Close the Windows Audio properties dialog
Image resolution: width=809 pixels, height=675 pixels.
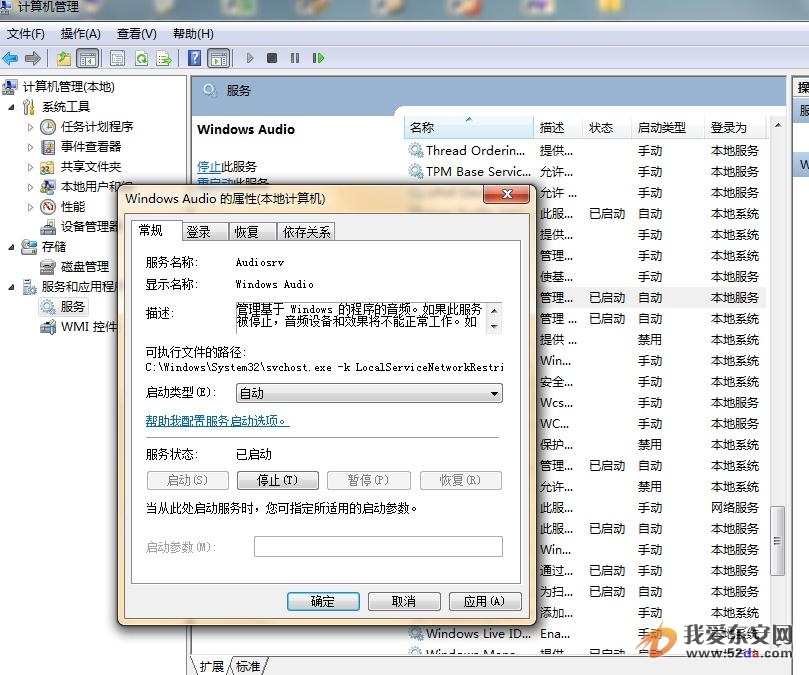pos(507,194)
